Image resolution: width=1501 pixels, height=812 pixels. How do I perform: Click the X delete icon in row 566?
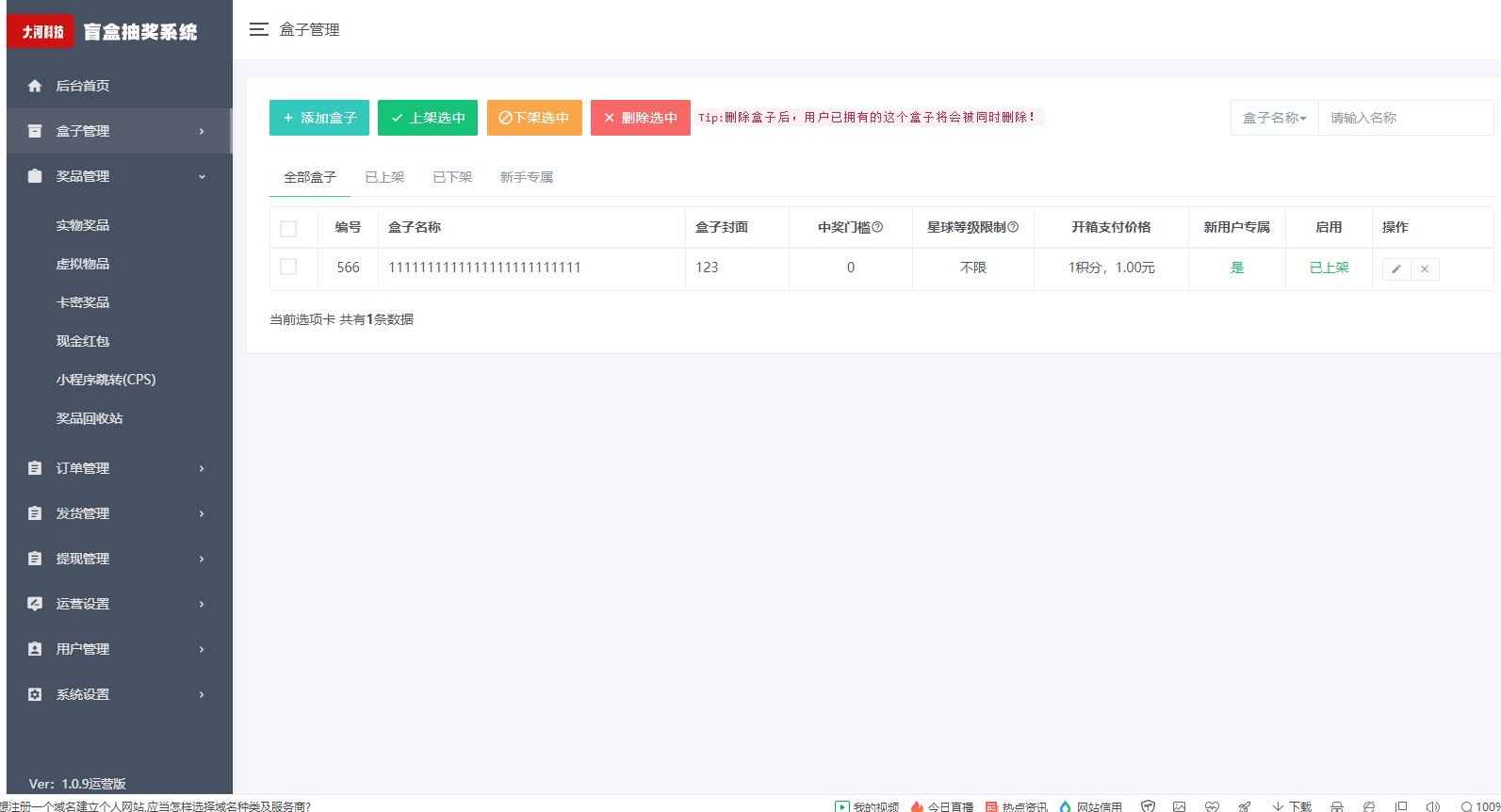point(1425,269)
